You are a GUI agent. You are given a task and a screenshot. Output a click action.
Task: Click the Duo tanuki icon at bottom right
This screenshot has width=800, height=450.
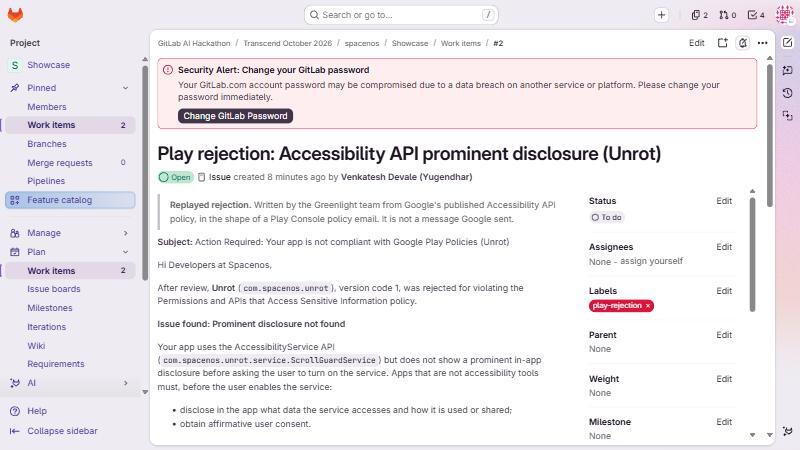click(x=787, y=431)
